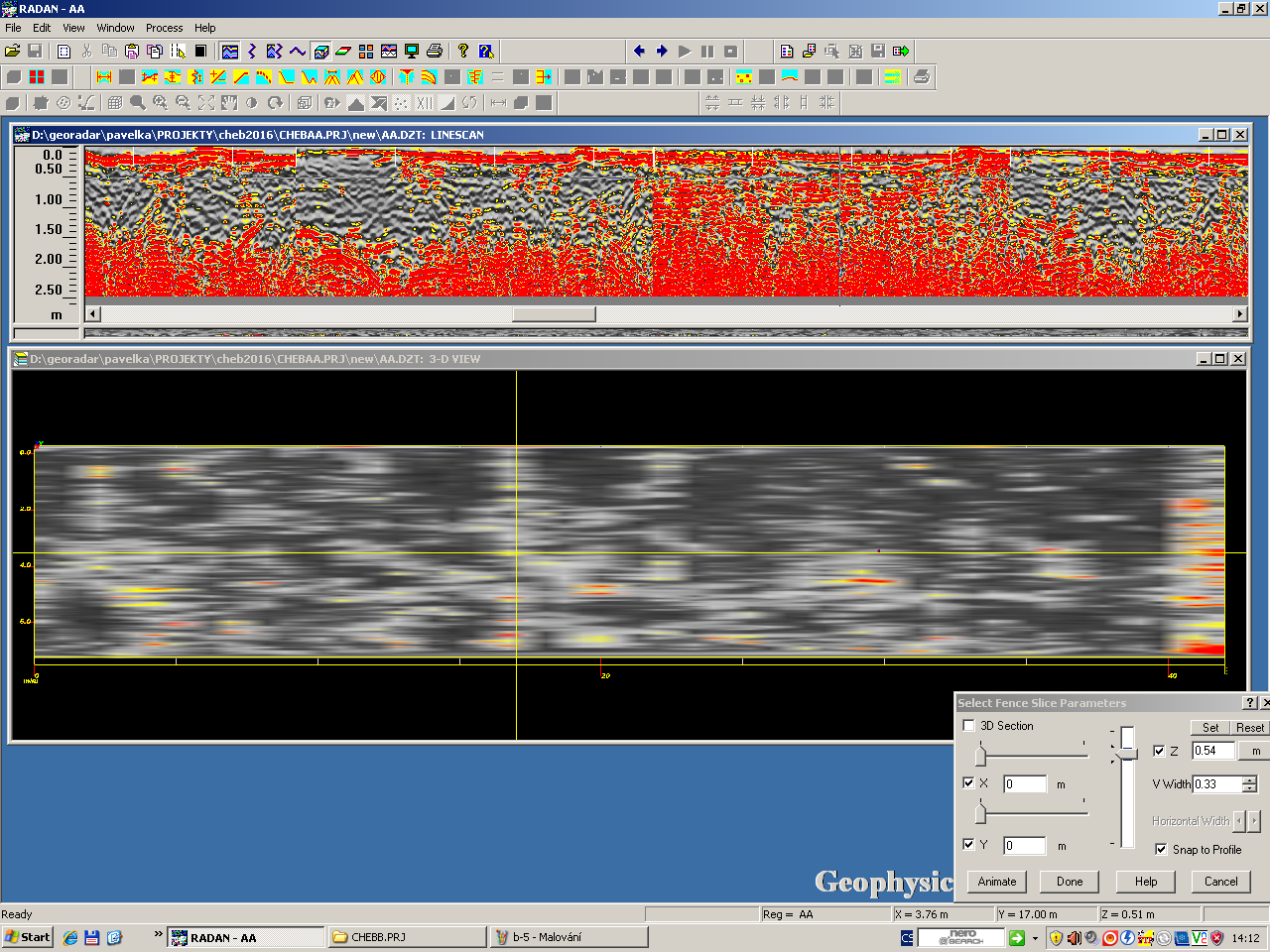The image size is (1270, 952).
Task: Click the Set button
Action: click(1210, 727)
